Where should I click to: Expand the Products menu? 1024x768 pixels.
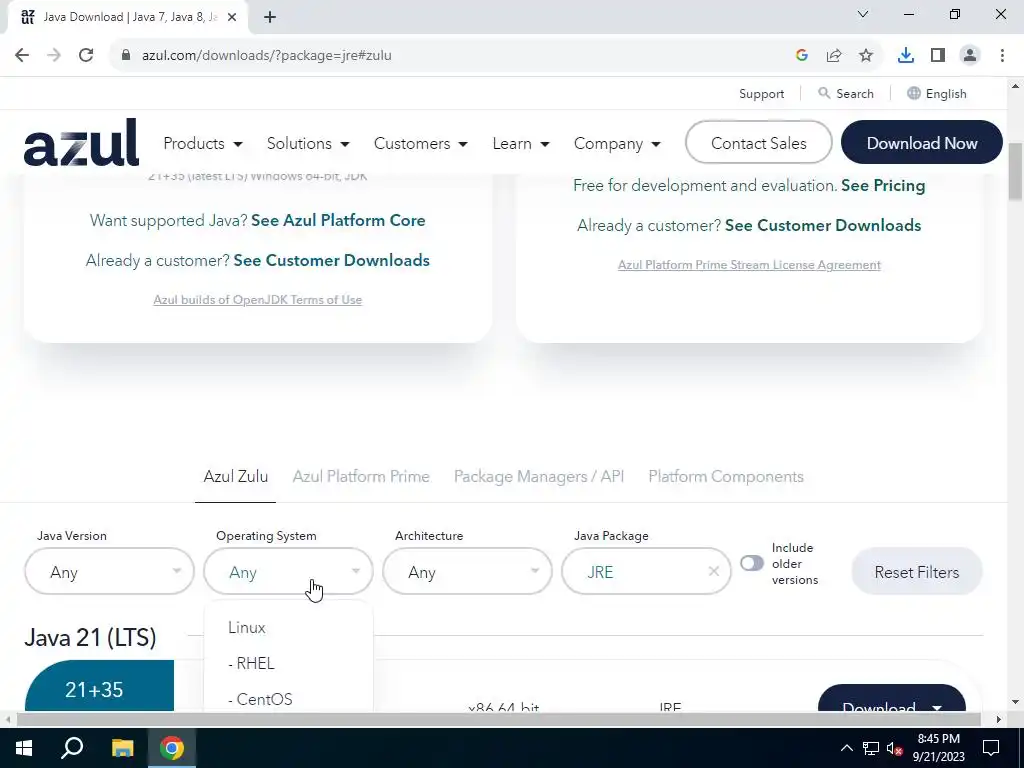click(x=202, y=143)
